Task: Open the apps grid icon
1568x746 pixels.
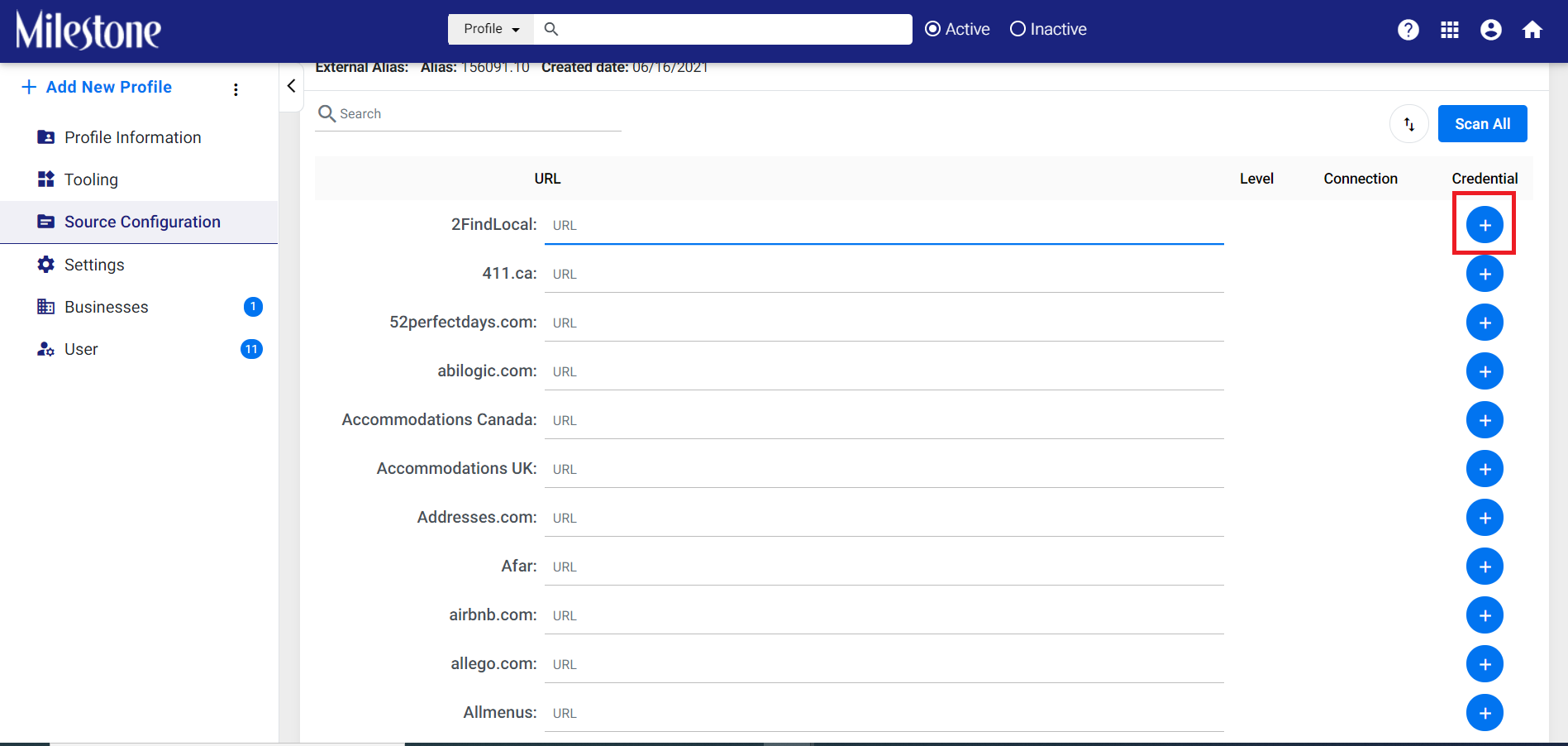Action: click(x=1450, y=30)
